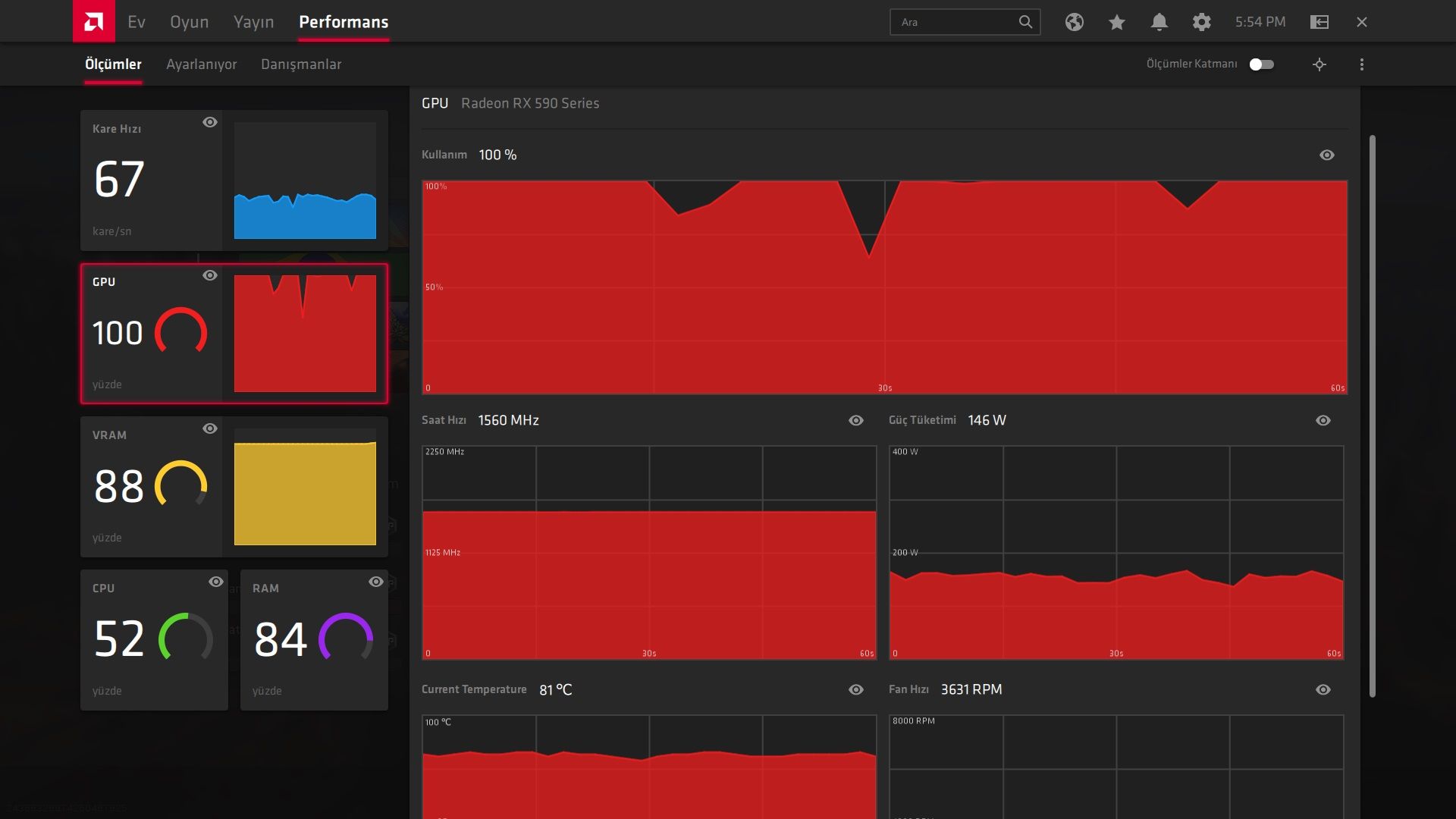This screenshot has width=1456, height=819.
Task: Toggle eye icon for Fan Hızı
Action: (1323, 689)
